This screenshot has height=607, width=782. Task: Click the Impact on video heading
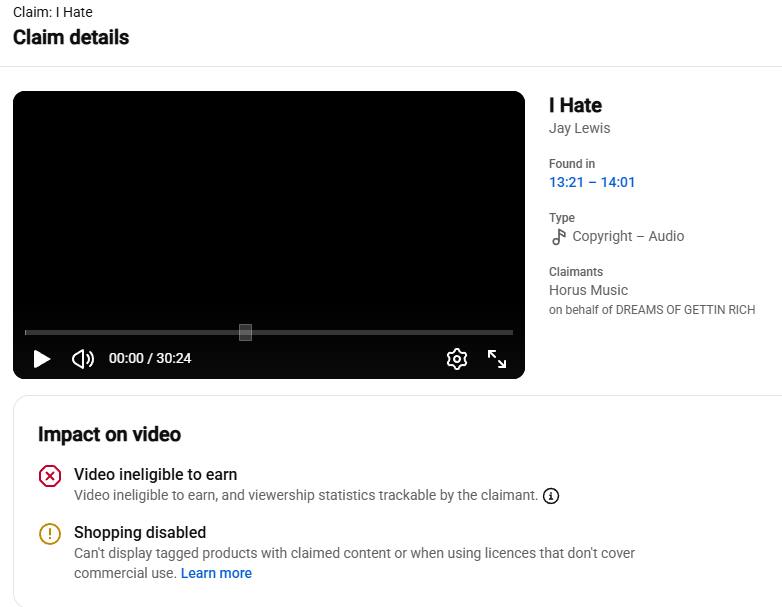(x=109, y=434)
